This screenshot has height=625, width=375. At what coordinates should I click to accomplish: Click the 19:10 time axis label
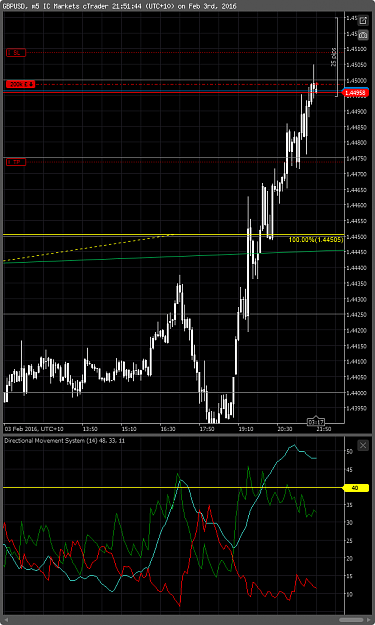[246, 429]
